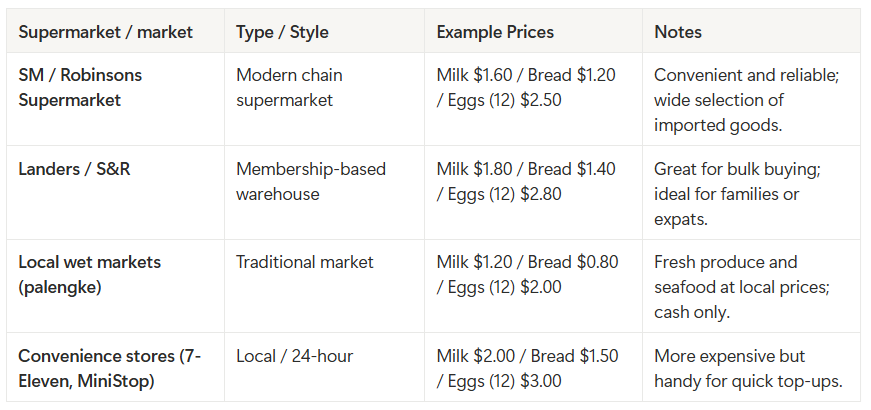Image resolution: width=871 pixels, height=410 pixels.
Task: Select the "SM / Robinsons Supermarket" cell
Action: coord(80,88)
